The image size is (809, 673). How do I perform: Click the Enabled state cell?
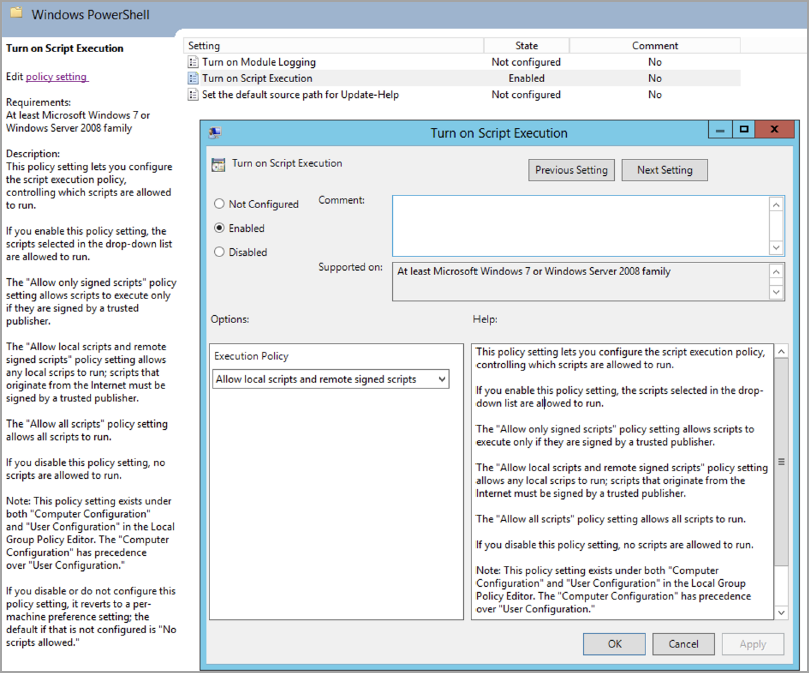tap(526, 78)
